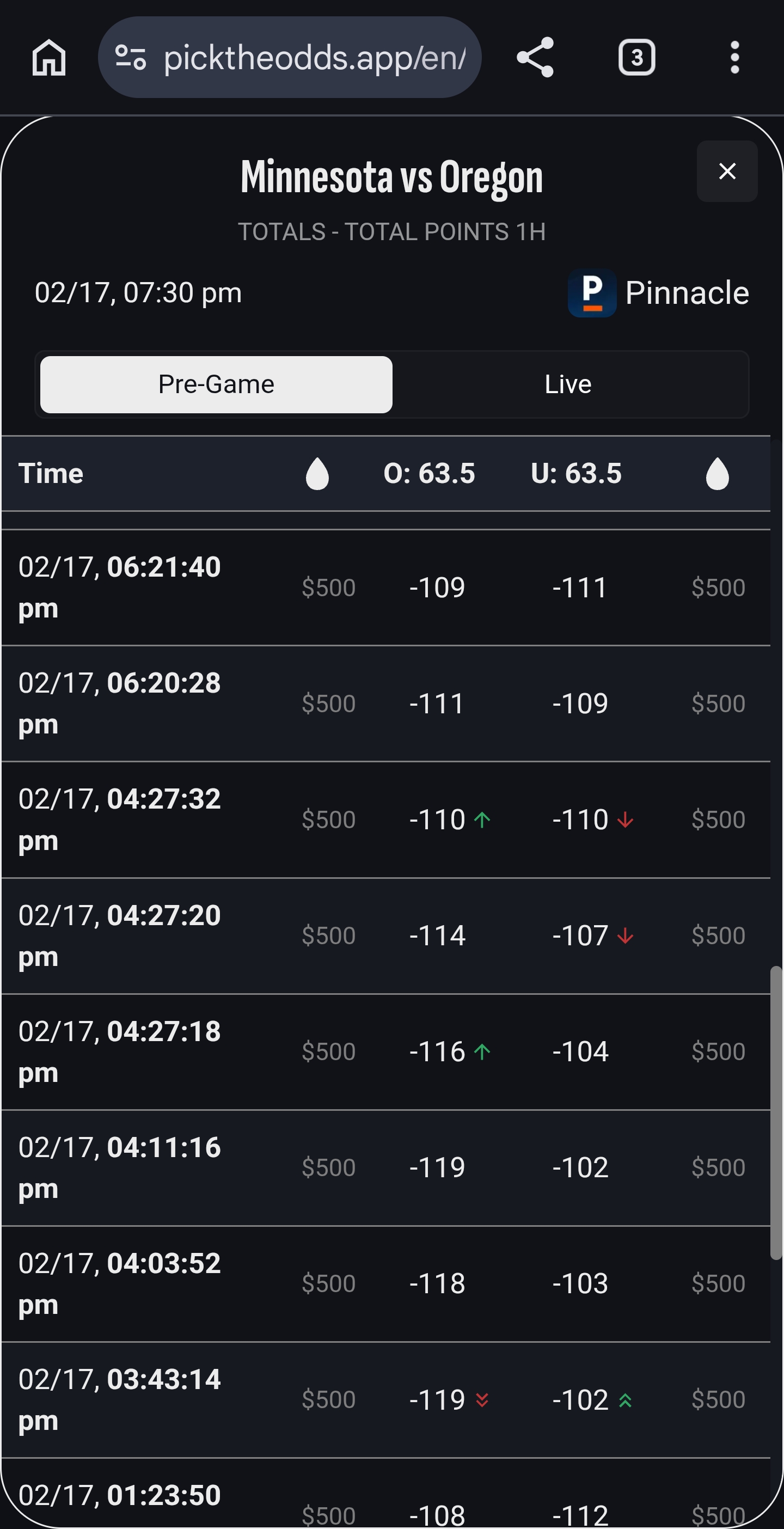Close the Minnesota vs Oregon odds dialog

click(x=727, y=172)
